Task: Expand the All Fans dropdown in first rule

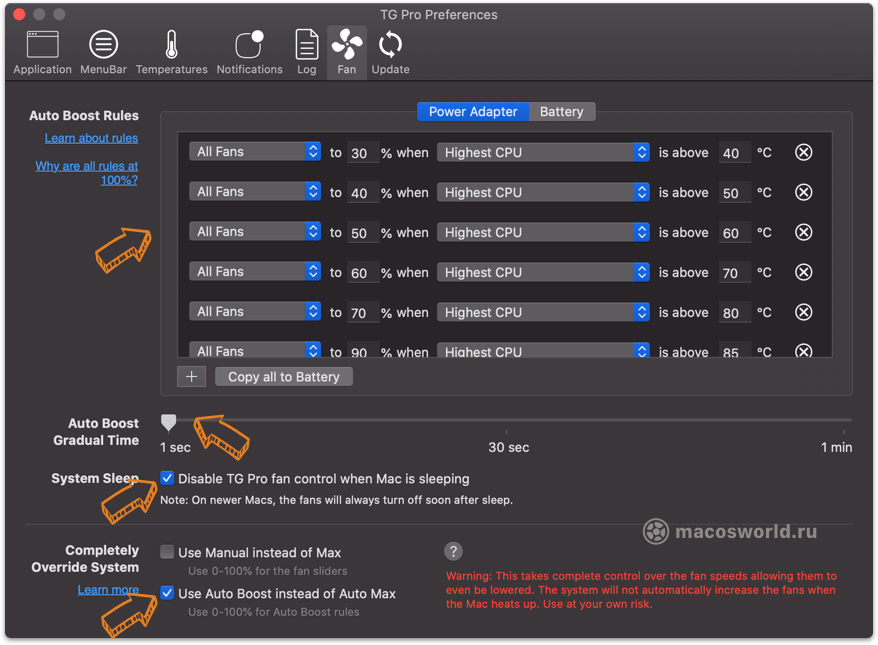Action: [255, 152]
